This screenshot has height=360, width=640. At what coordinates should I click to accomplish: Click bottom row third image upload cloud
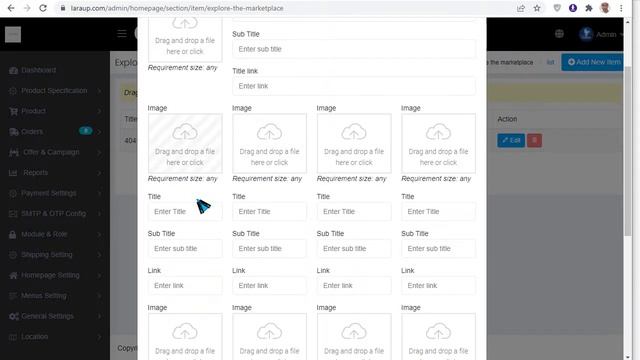(354, 331)
